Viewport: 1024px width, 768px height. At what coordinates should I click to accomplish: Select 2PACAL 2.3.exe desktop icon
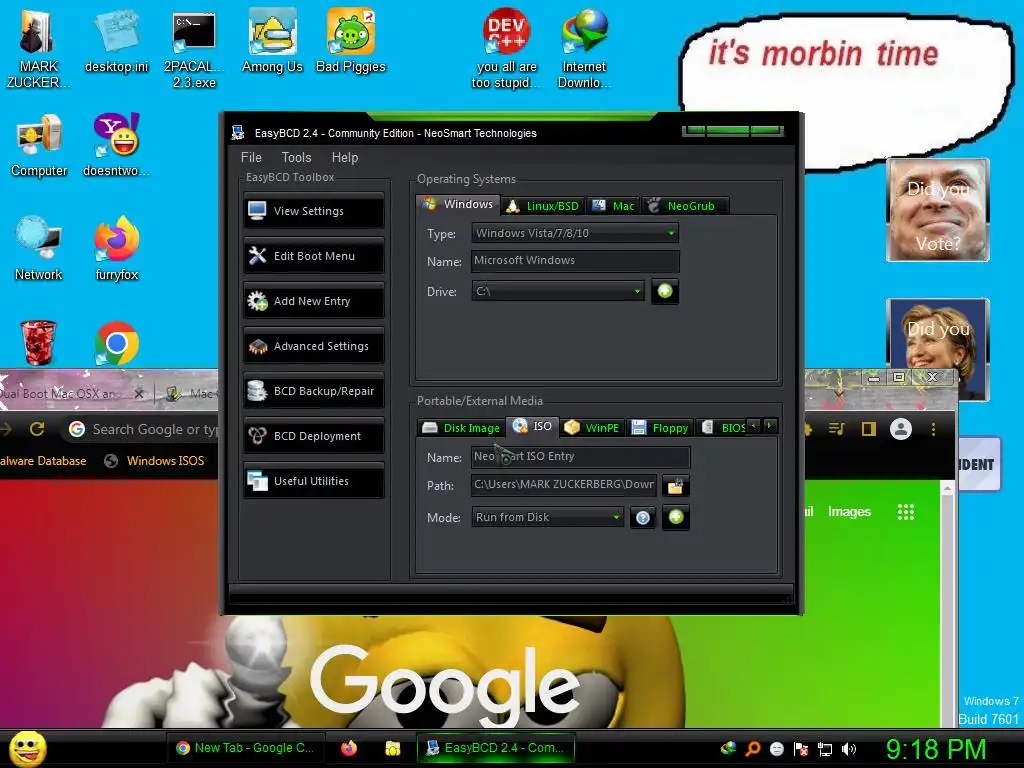[194, 50]
